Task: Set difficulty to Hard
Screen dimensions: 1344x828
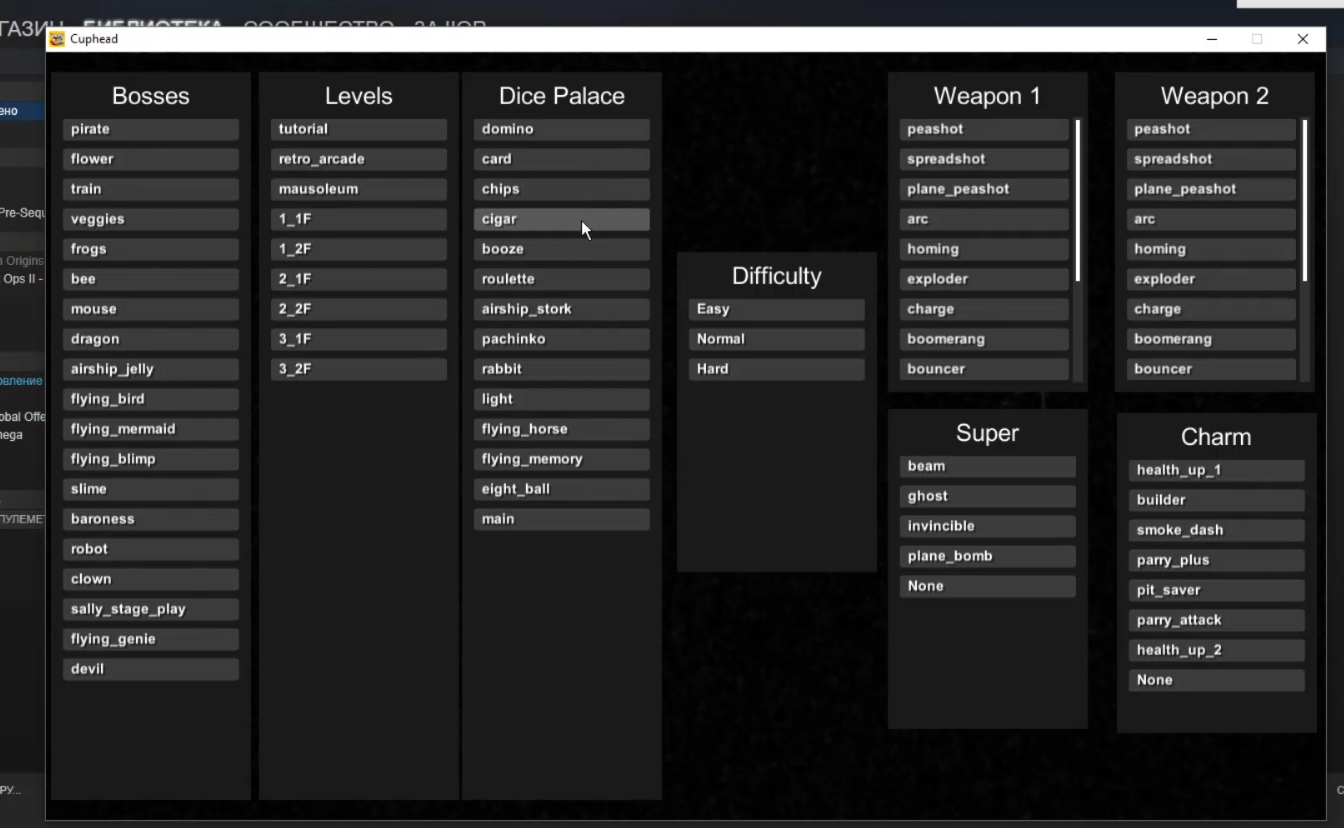Action: pos(777,370)
